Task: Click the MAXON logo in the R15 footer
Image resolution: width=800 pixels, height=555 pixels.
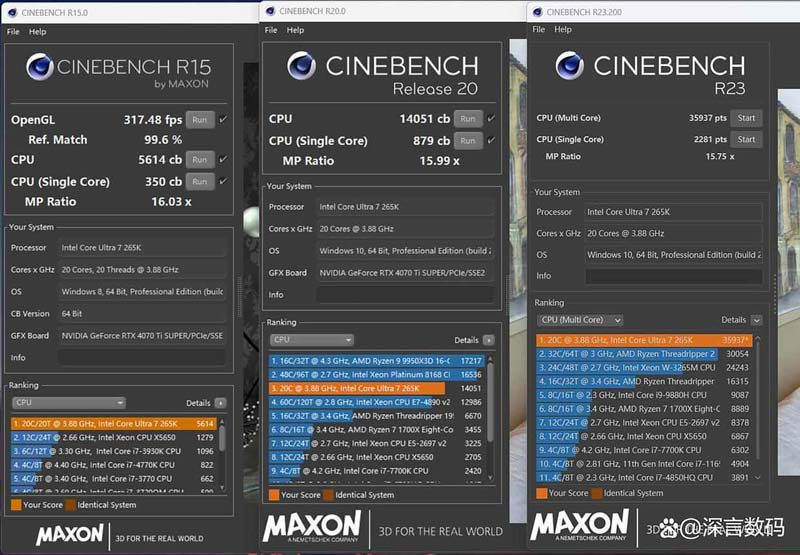Action: (69, 534)
